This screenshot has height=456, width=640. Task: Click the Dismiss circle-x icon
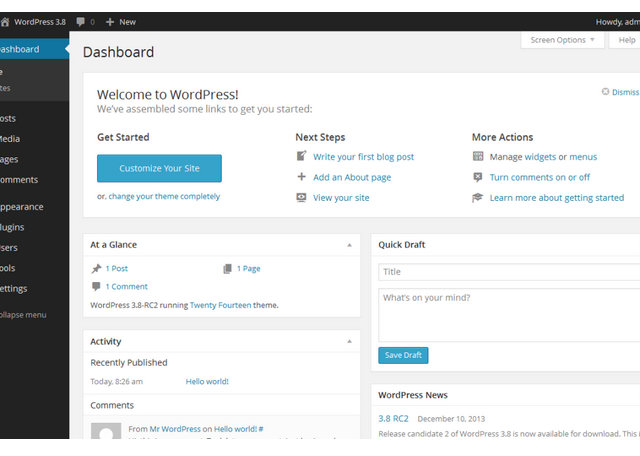point(605,91)
